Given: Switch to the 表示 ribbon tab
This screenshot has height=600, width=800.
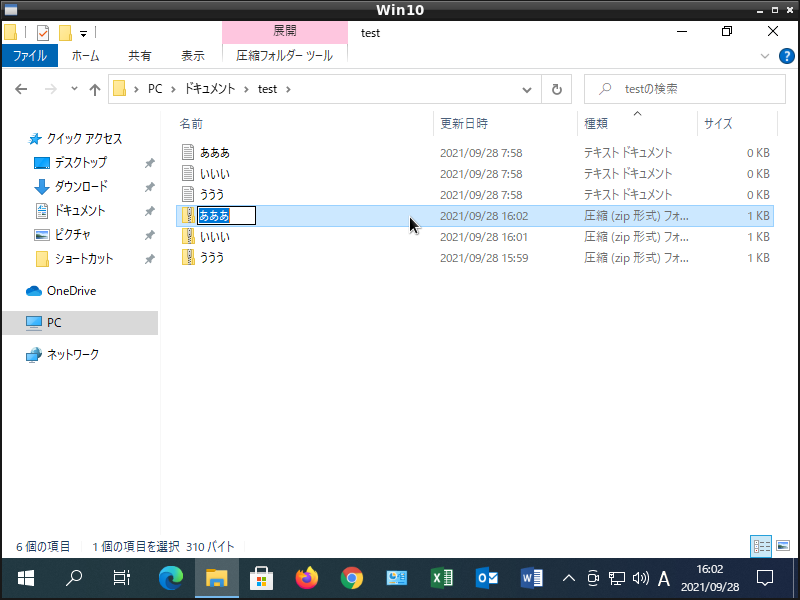Looking at the screenshot, I should click(193, 56).
